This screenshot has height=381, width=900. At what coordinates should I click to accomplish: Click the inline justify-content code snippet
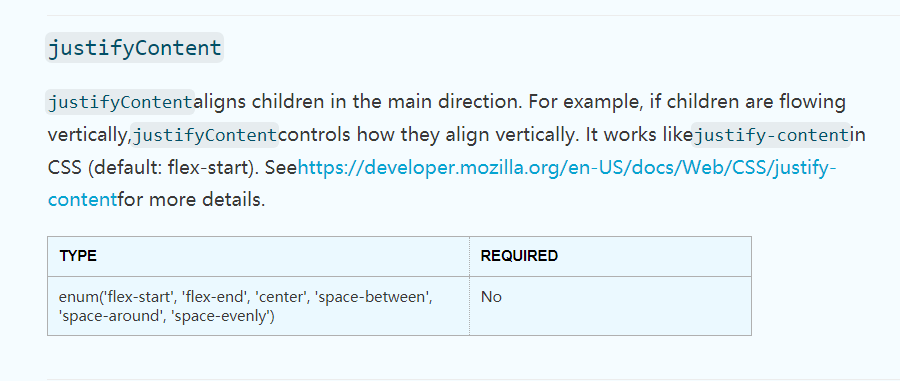coord(771,135)
